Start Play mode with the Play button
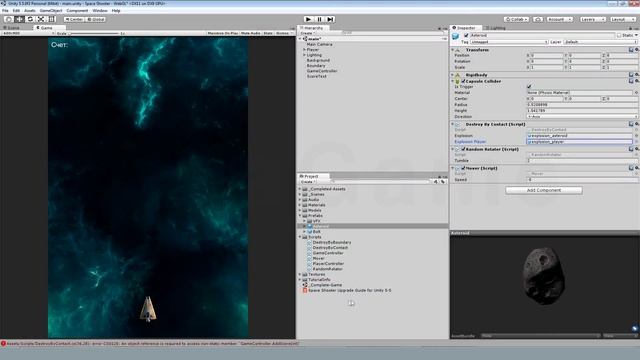The width and height of the screenshot is (640, 360). coord(309,19)
